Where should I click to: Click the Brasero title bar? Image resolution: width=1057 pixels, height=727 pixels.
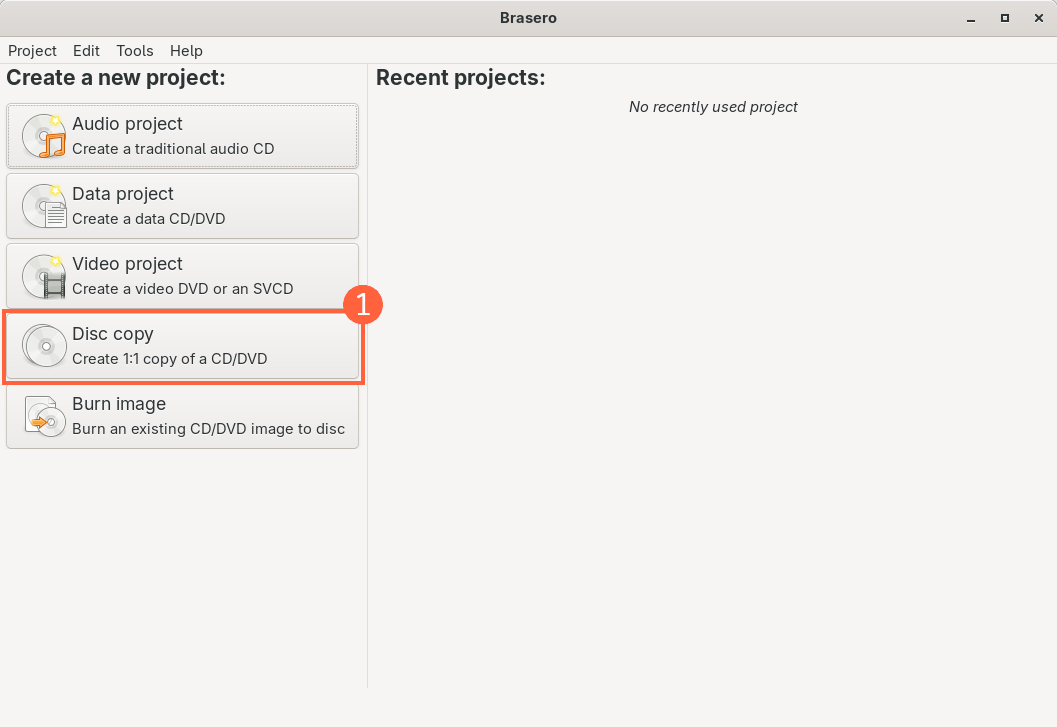coord(528,17)
